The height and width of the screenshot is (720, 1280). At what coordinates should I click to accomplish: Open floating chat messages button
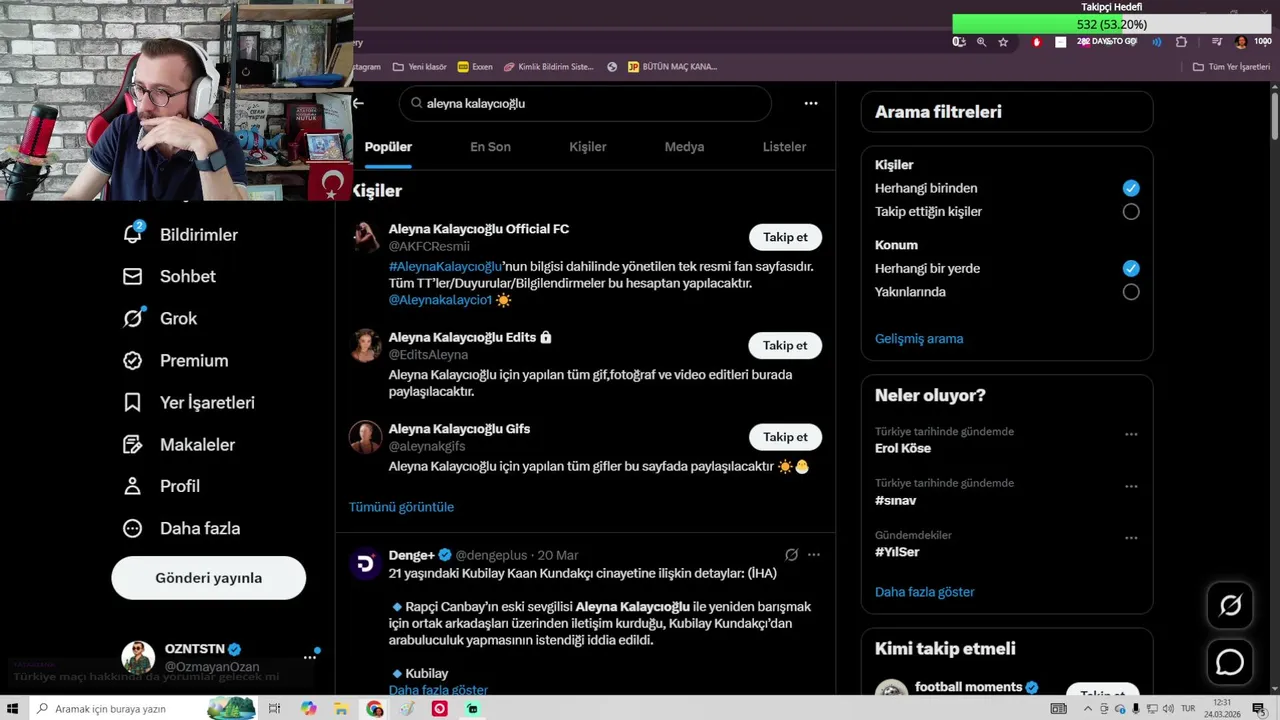click(1230, 662)
